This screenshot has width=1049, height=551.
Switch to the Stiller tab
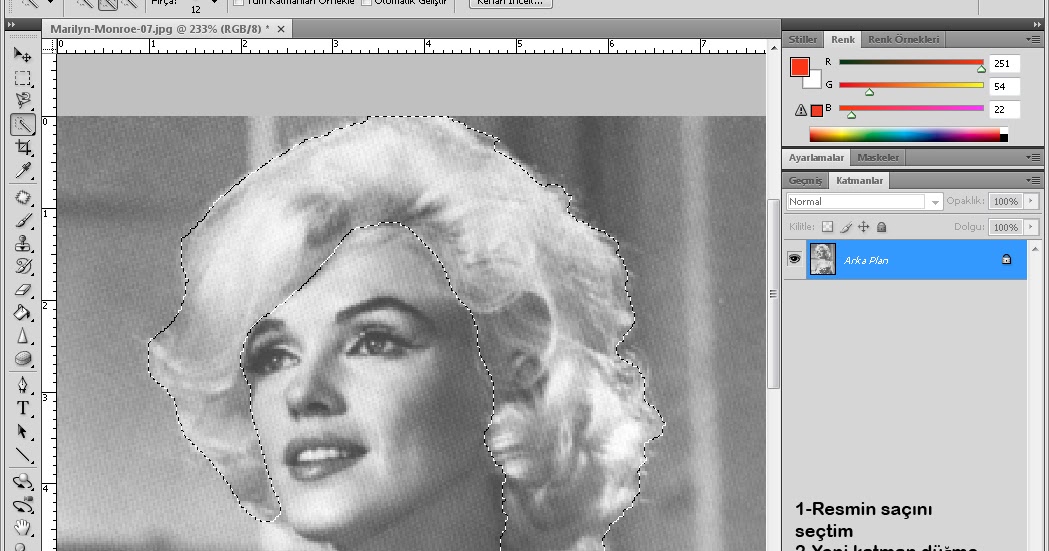803,39
